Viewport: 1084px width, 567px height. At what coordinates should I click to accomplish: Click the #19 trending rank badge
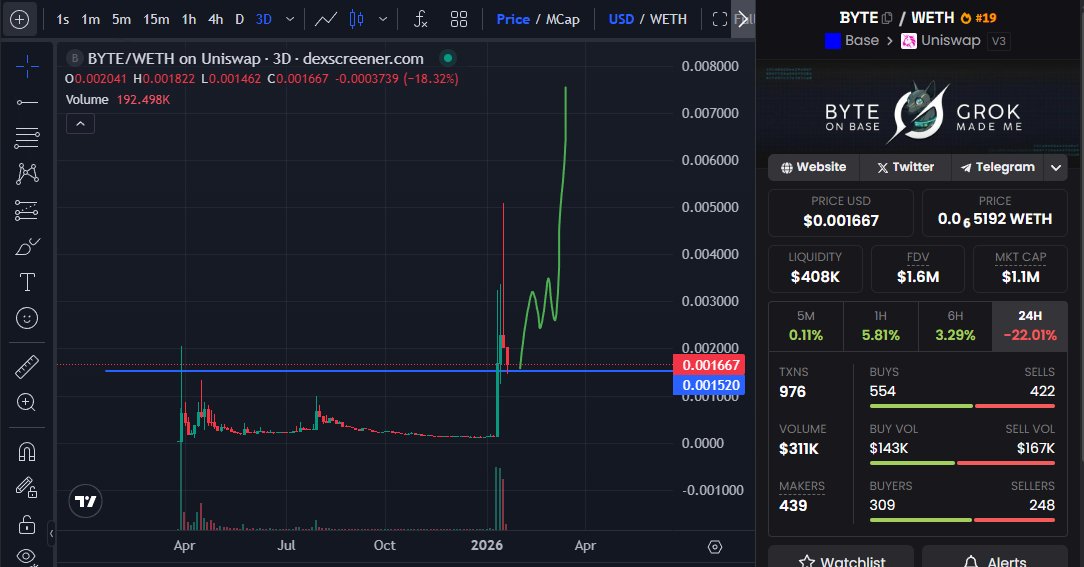pos(979,18)
